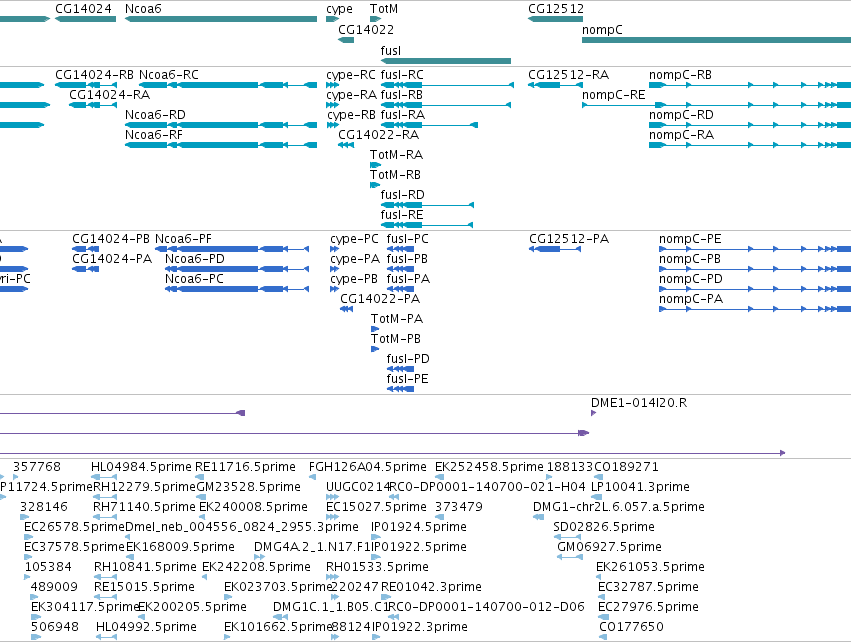The image size is (851, 642).
Task: Select the CG12512 gene label
Action: click(x=556, y=9)
